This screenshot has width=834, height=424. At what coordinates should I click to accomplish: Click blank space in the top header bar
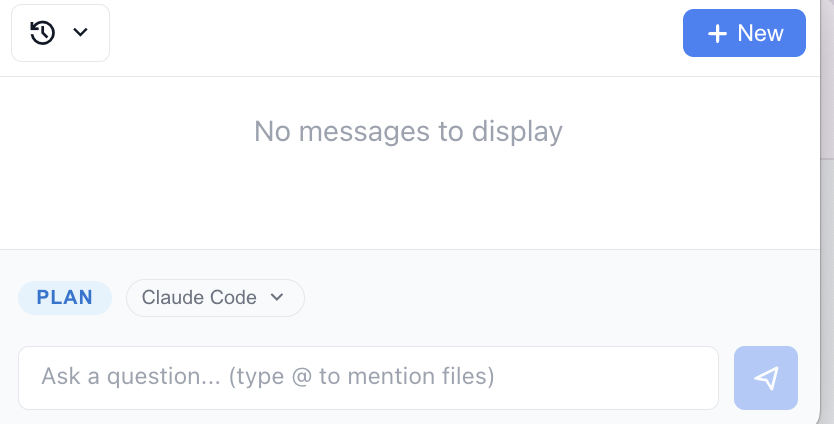coord(400,35)
